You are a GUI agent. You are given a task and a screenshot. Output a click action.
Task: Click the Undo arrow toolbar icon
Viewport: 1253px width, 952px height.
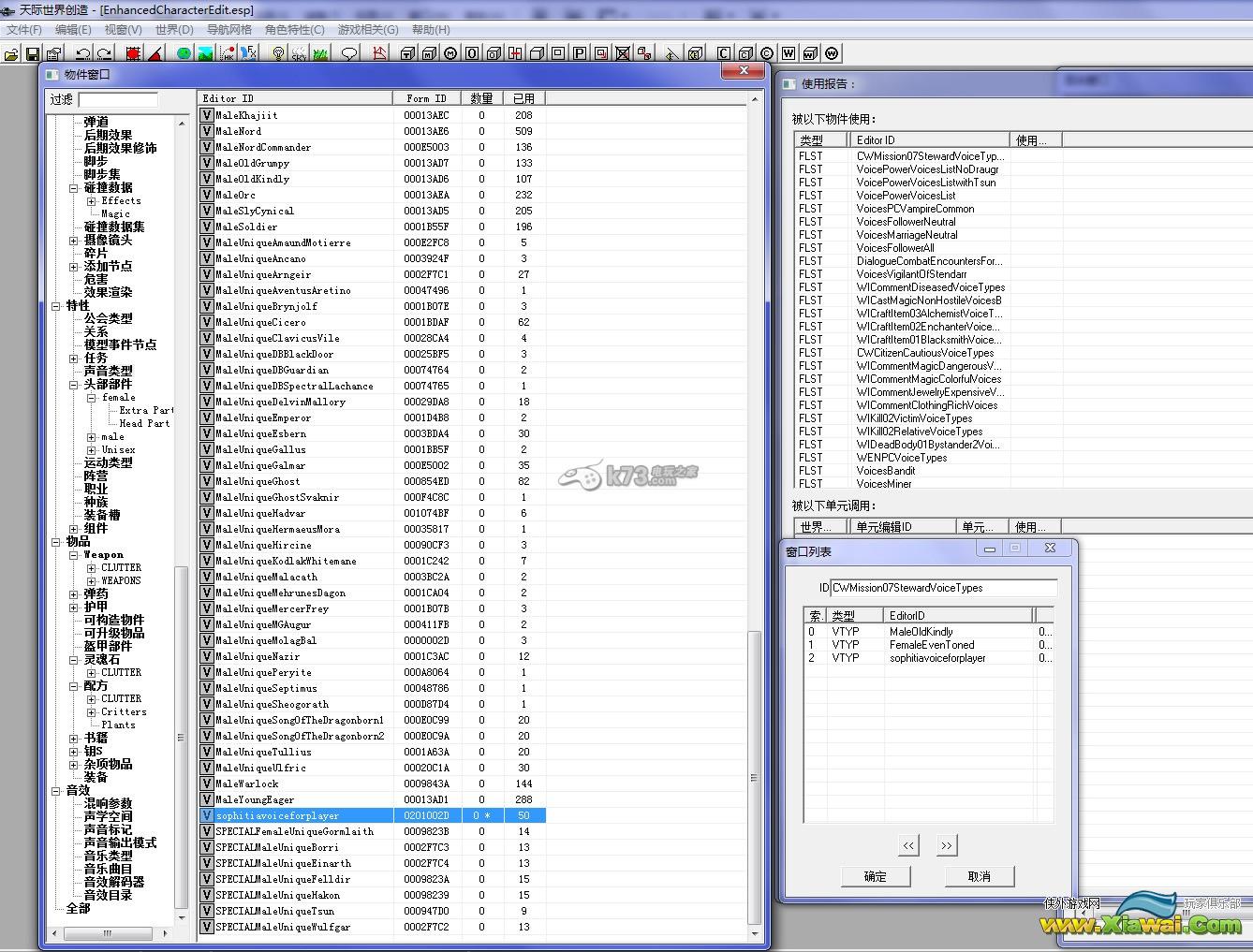[x=82, y=53]
